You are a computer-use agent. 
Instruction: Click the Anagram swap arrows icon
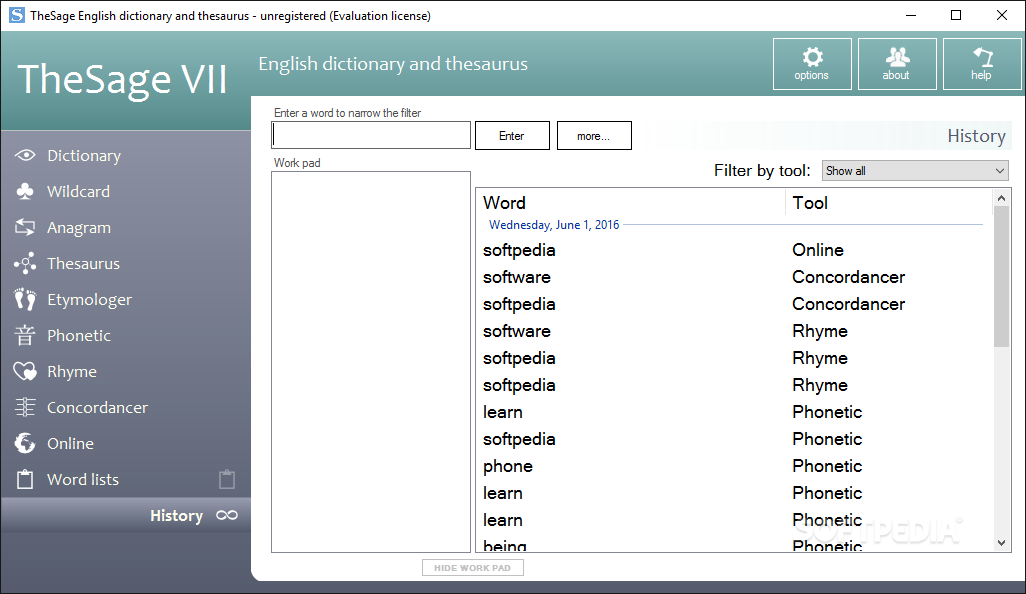coord(25,227)
